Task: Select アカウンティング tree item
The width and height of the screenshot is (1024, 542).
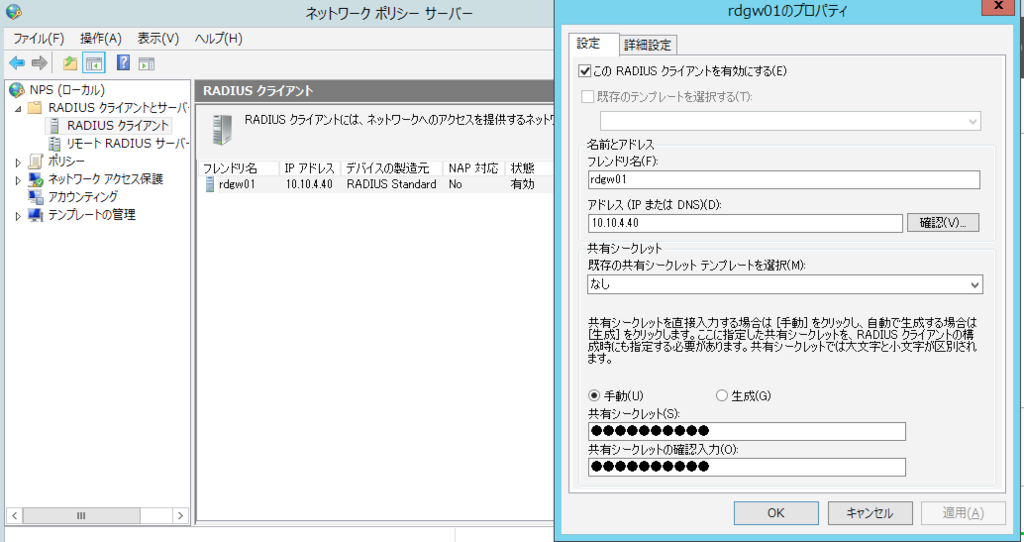Action: tap(83, 197)
